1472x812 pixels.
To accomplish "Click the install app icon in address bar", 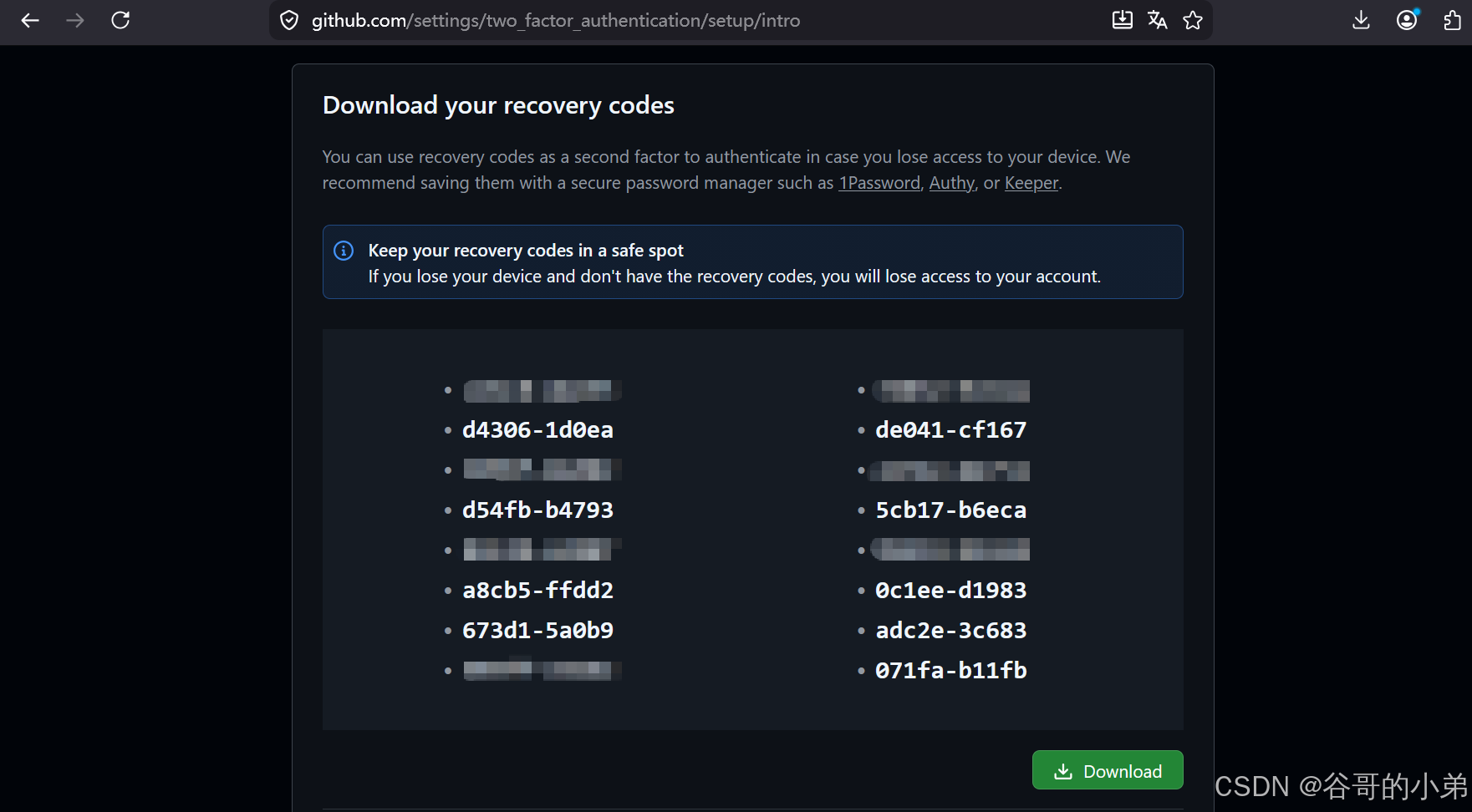I will [x=1123, y=20].
